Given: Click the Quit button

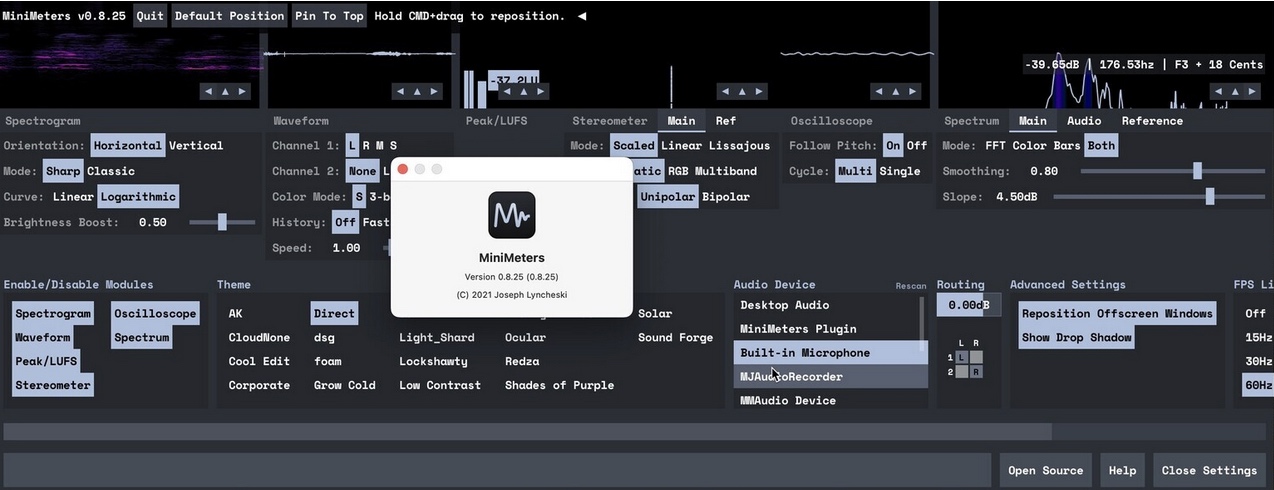Looking at the screenshot, I should tap(150, 16).
